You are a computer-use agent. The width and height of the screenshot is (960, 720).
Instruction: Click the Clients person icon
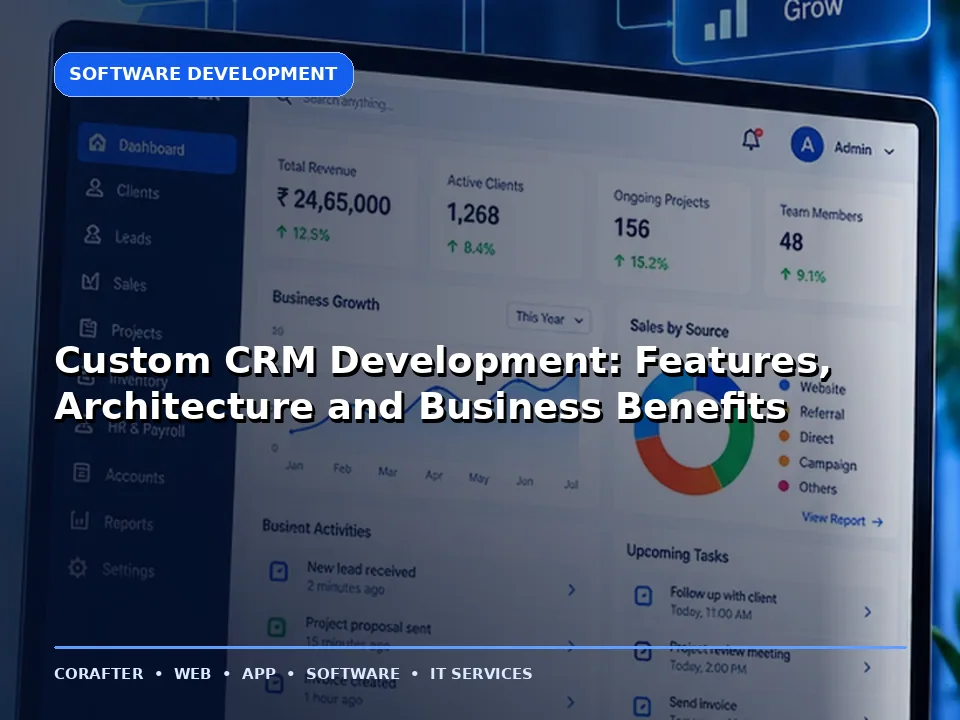pos(94,187)
